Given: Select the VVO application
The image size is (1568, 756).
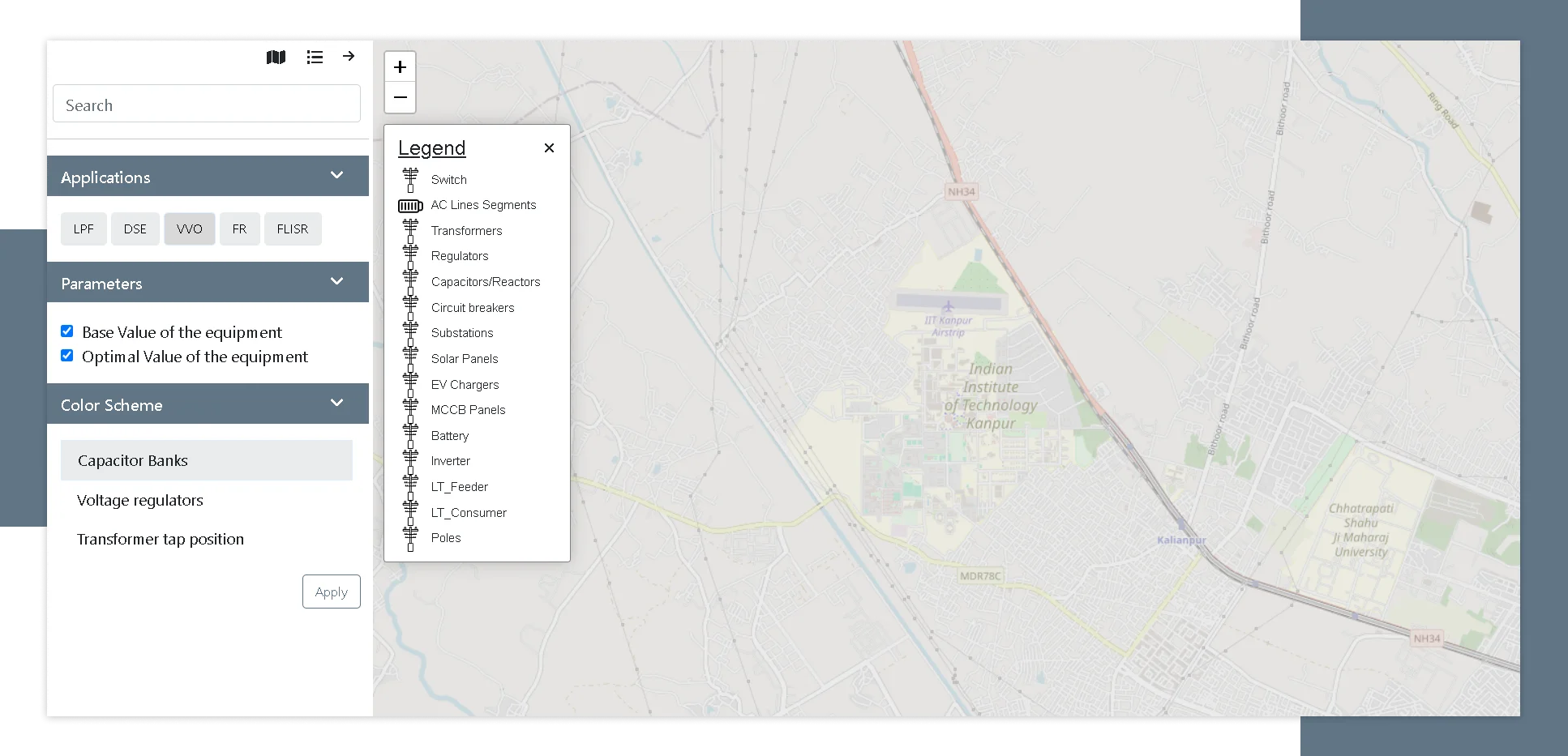Looking at the screenshot, I should [x=190, y=229].
